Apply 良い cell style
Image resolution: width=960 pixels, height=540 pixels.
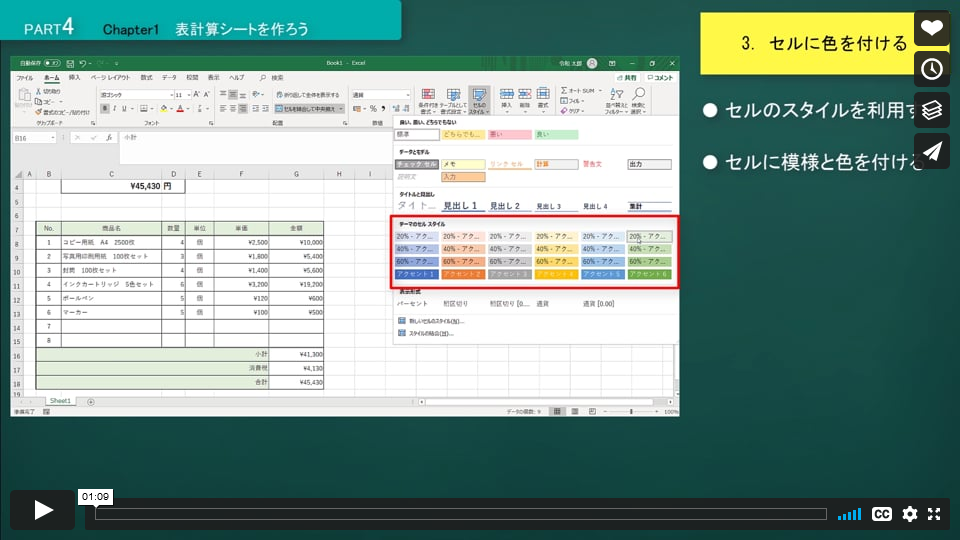pyautogui.click(x=556, y=134)
